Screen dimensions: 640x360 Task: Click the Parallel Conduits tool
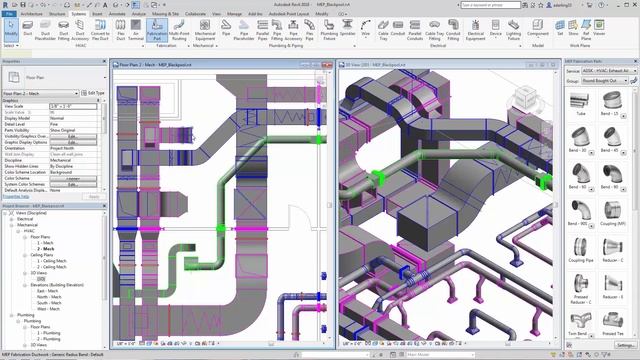tap(415, 30)
